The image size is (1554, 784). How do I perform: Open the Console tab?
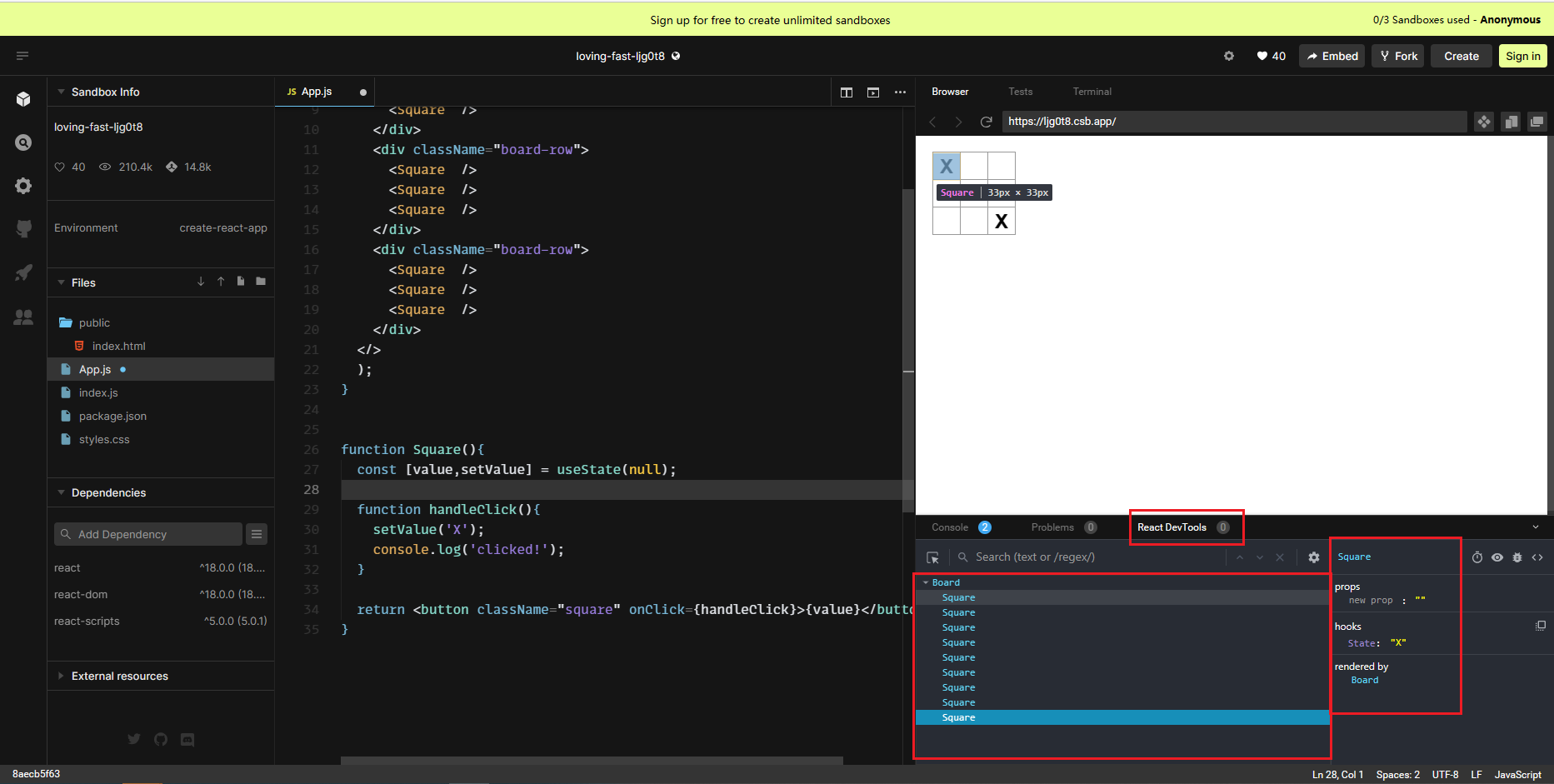tap(949, 527)
